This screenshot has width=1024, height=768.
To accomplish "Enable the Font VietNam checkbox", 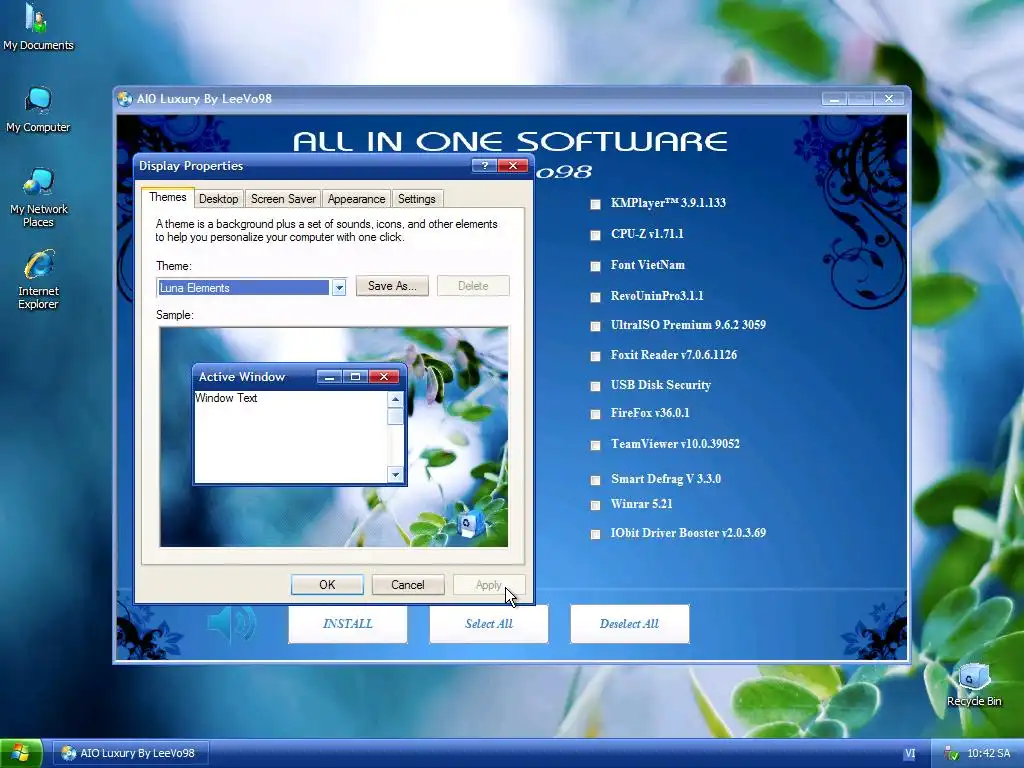I will coord(595,266).
